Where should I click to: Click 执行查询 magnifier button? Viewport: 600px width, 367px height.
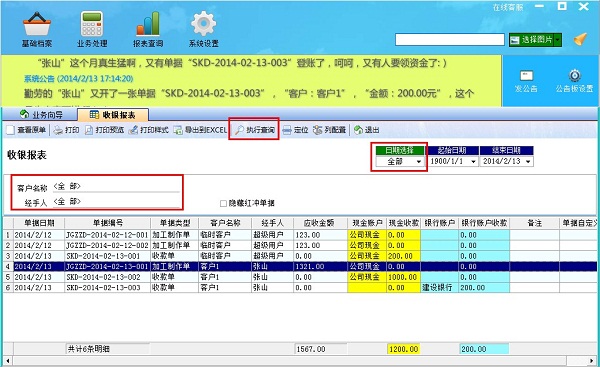(254, 130)
